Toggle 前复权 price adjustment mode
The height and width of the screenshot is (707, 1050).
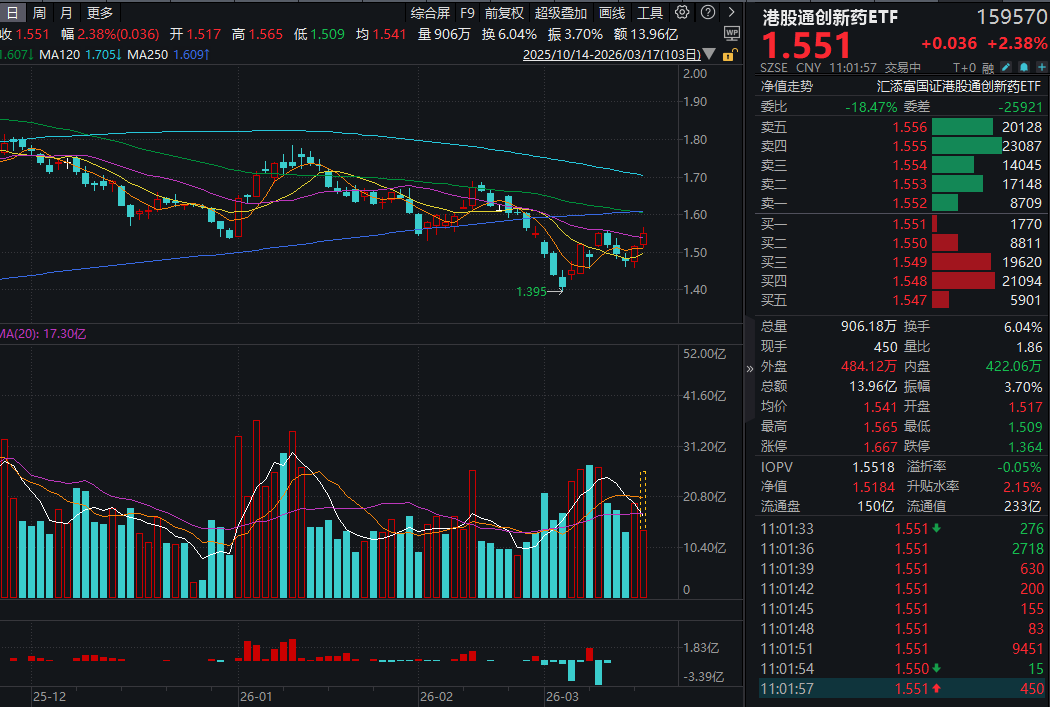[x=503, y=13]
